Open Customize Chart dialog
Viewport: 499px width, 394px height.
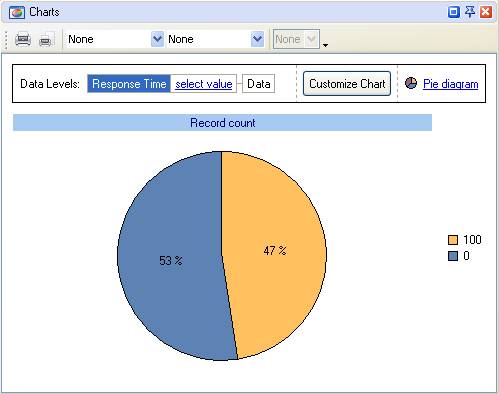tap(347, 84)
